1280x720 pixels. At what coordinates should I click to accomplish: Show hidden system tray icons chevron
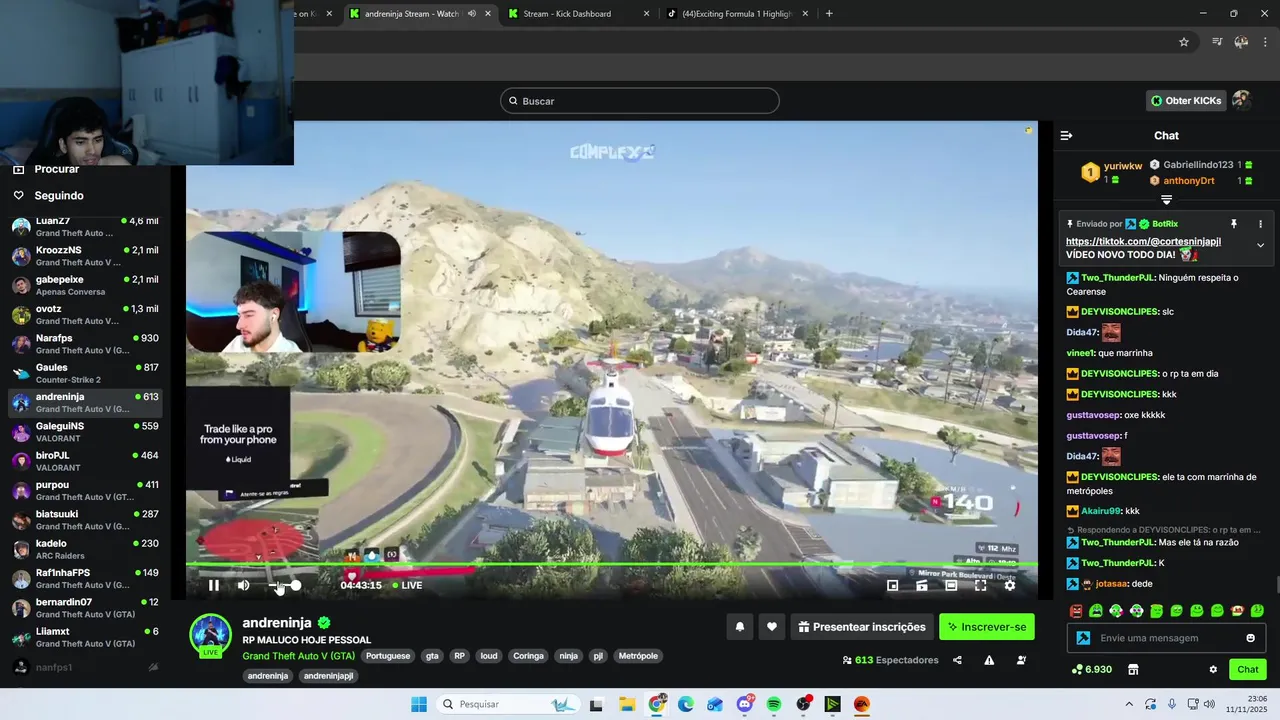coord(1129,704)
